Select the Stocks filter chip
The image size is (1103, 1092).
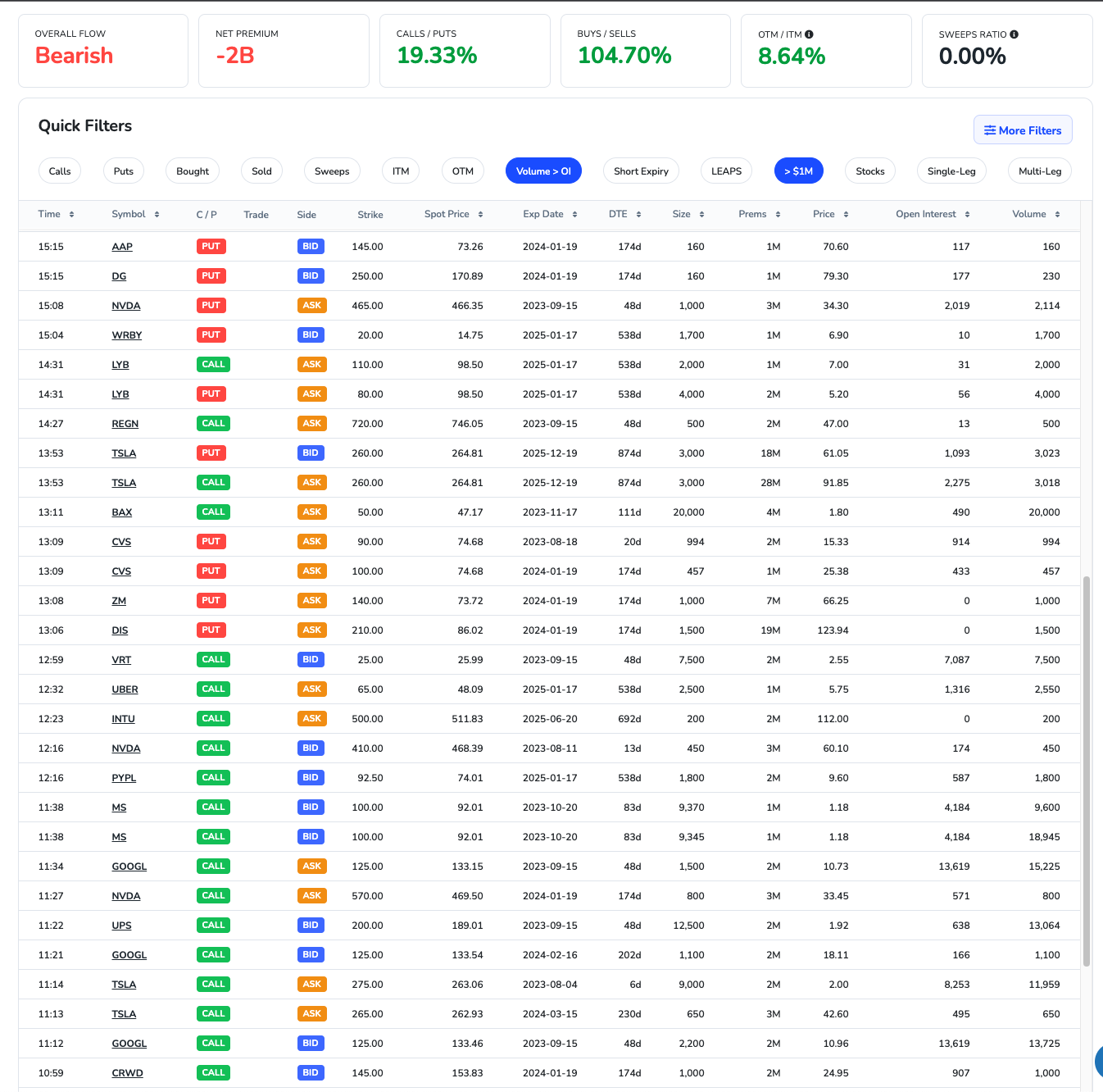click(x=869, y=171)
